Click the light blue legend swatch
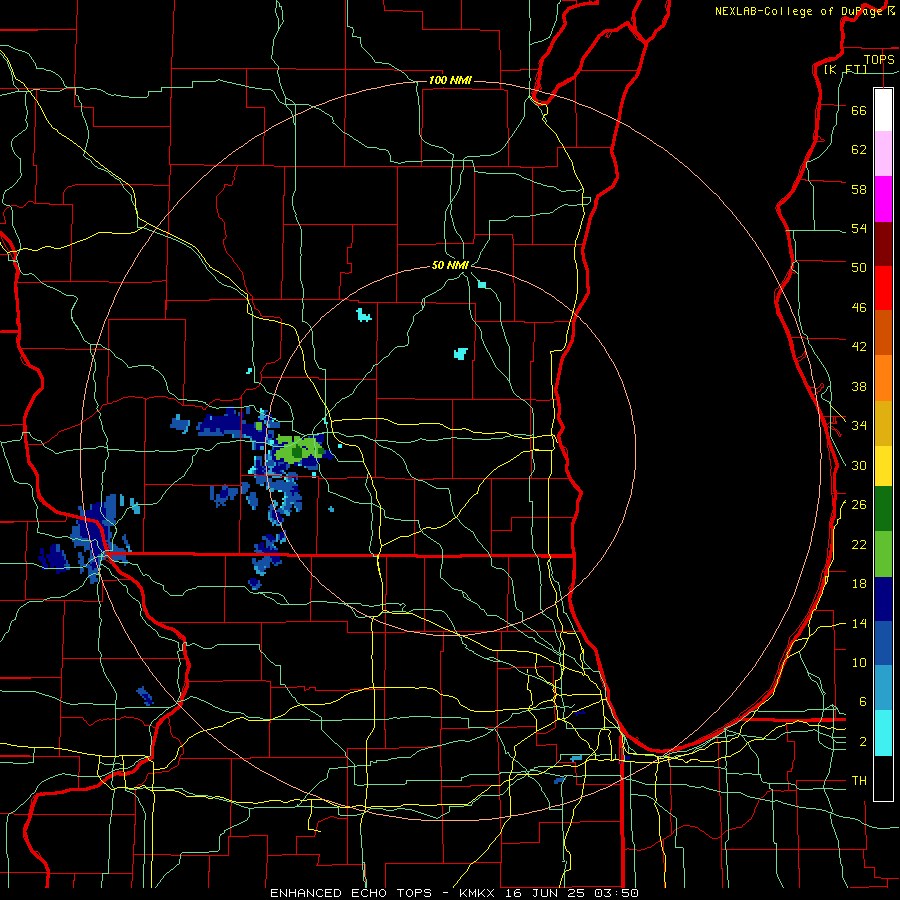Image resolution: width=900 pixels, height=900 pixels. coord(883,688)
